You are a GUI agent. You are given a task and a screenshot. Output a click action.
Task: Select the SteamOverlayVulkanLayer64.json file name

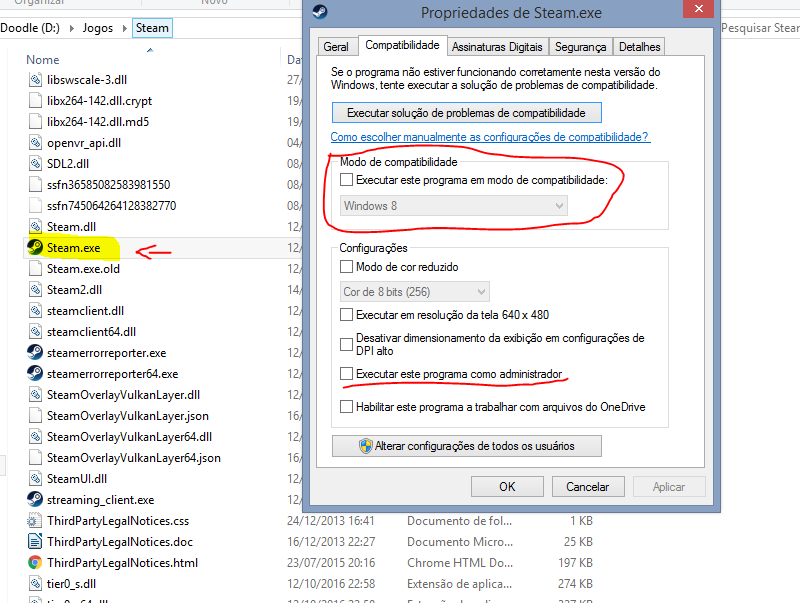tap(134, 458)
